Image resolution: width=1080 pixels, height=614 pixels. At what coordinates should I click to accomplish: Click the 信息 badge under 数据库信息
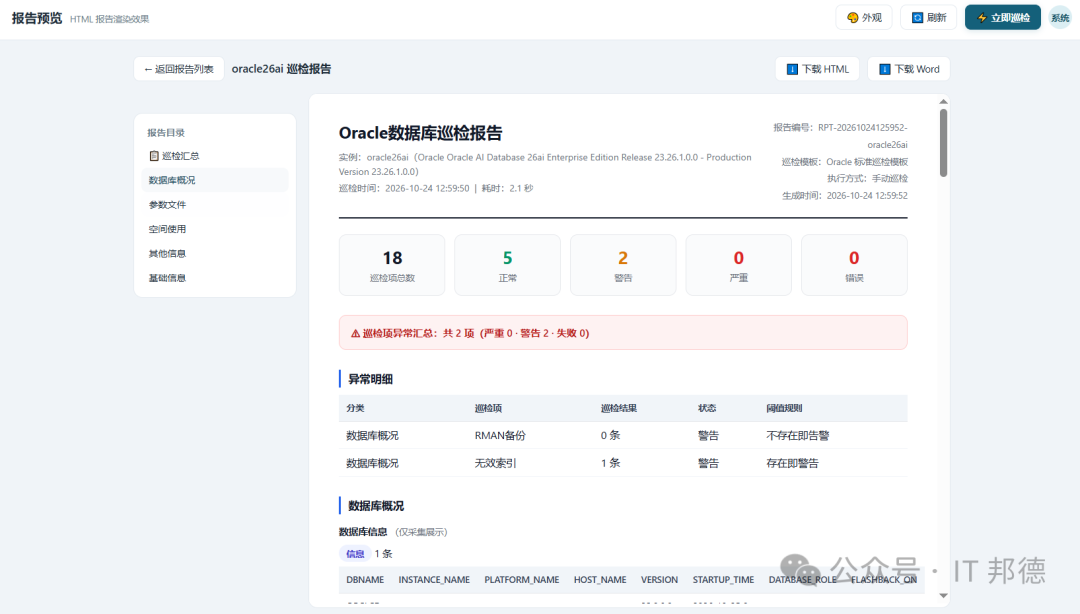point(355,554)
